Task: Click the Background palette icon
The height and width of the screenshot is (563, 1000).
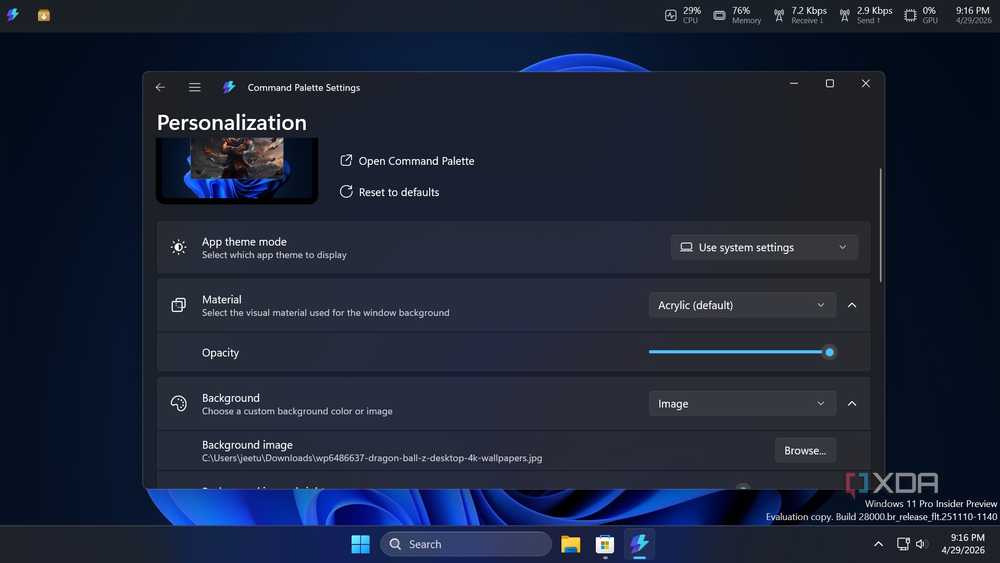Action: (x=179, y=404)
